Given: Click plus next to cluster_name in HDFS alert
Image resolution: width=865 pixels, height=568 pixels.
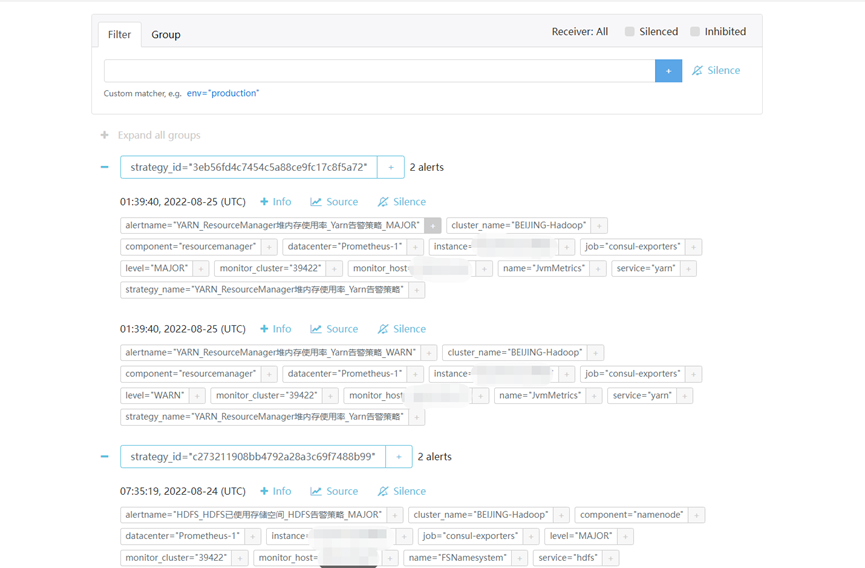Looking at the screenshot, I should [x=562, y=515].
